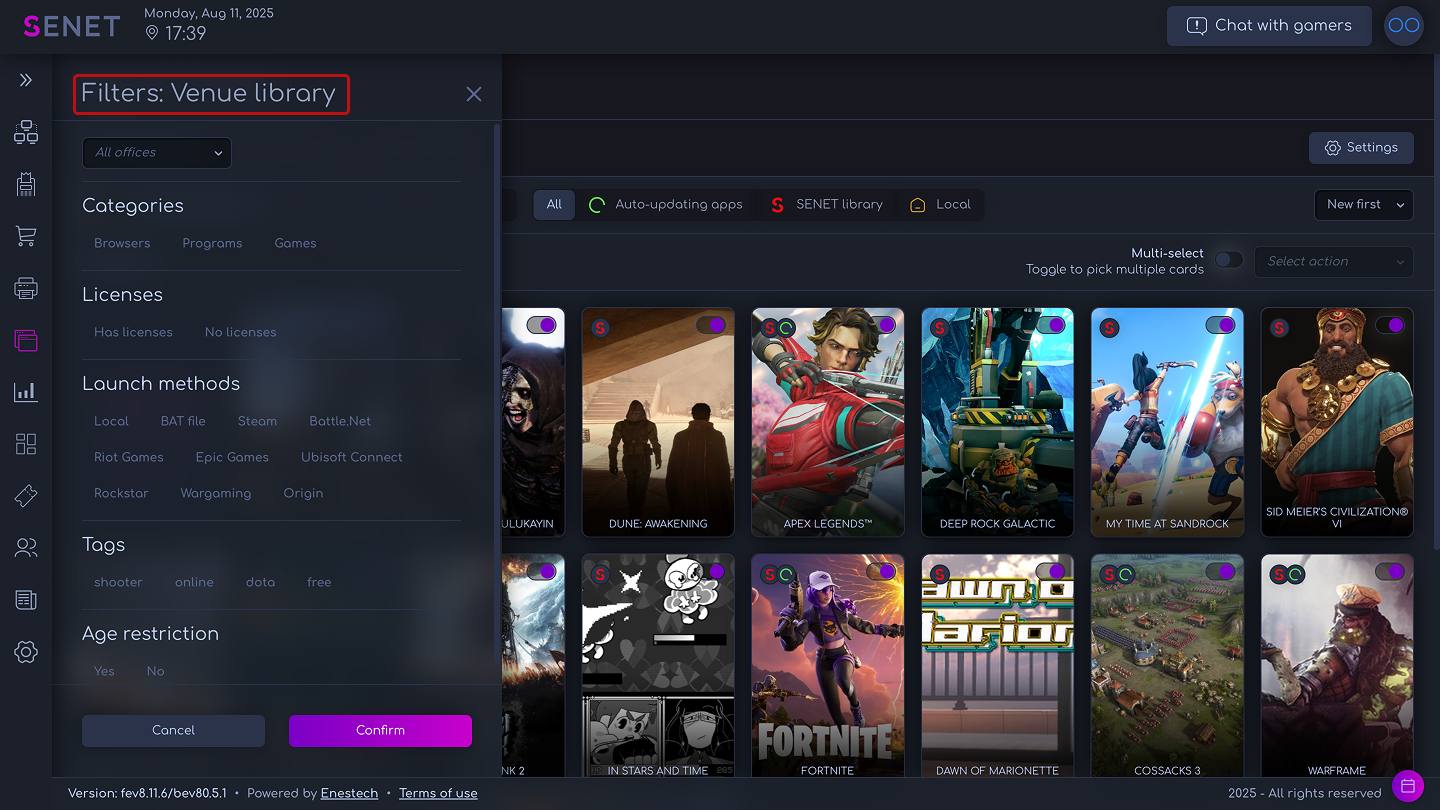Open the Enestech link
The width and height of the screenshot is (1440, 810).
[x=349, y=793]
